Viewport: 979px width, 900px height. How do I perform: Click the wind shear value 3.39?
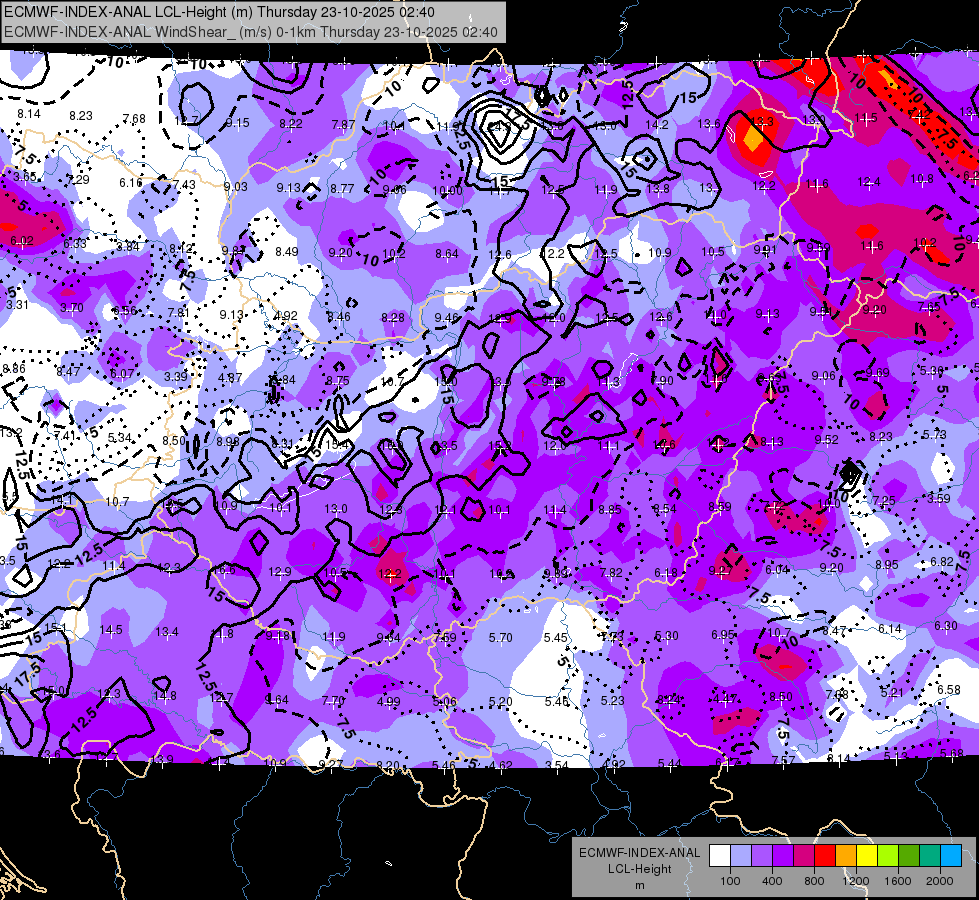tap(176, 377)
